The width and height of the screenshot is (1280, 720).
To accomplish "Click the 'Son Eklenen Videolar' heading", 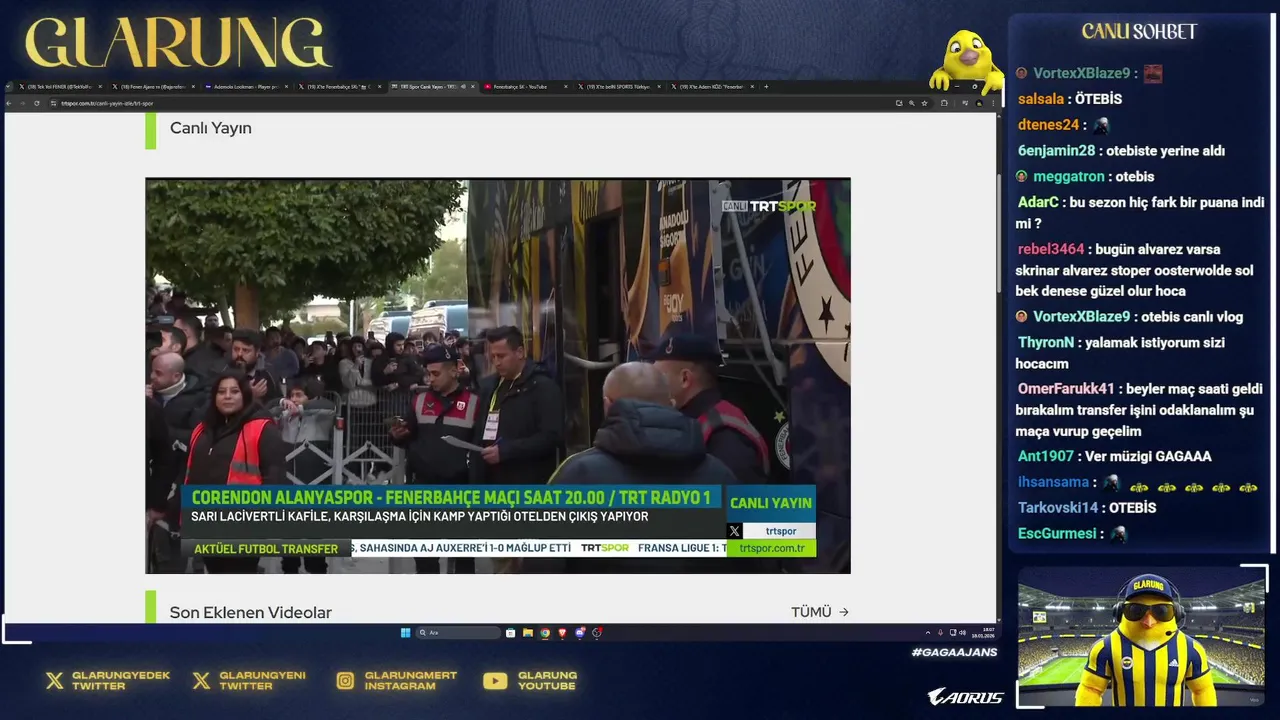I will tap(250, 612).
